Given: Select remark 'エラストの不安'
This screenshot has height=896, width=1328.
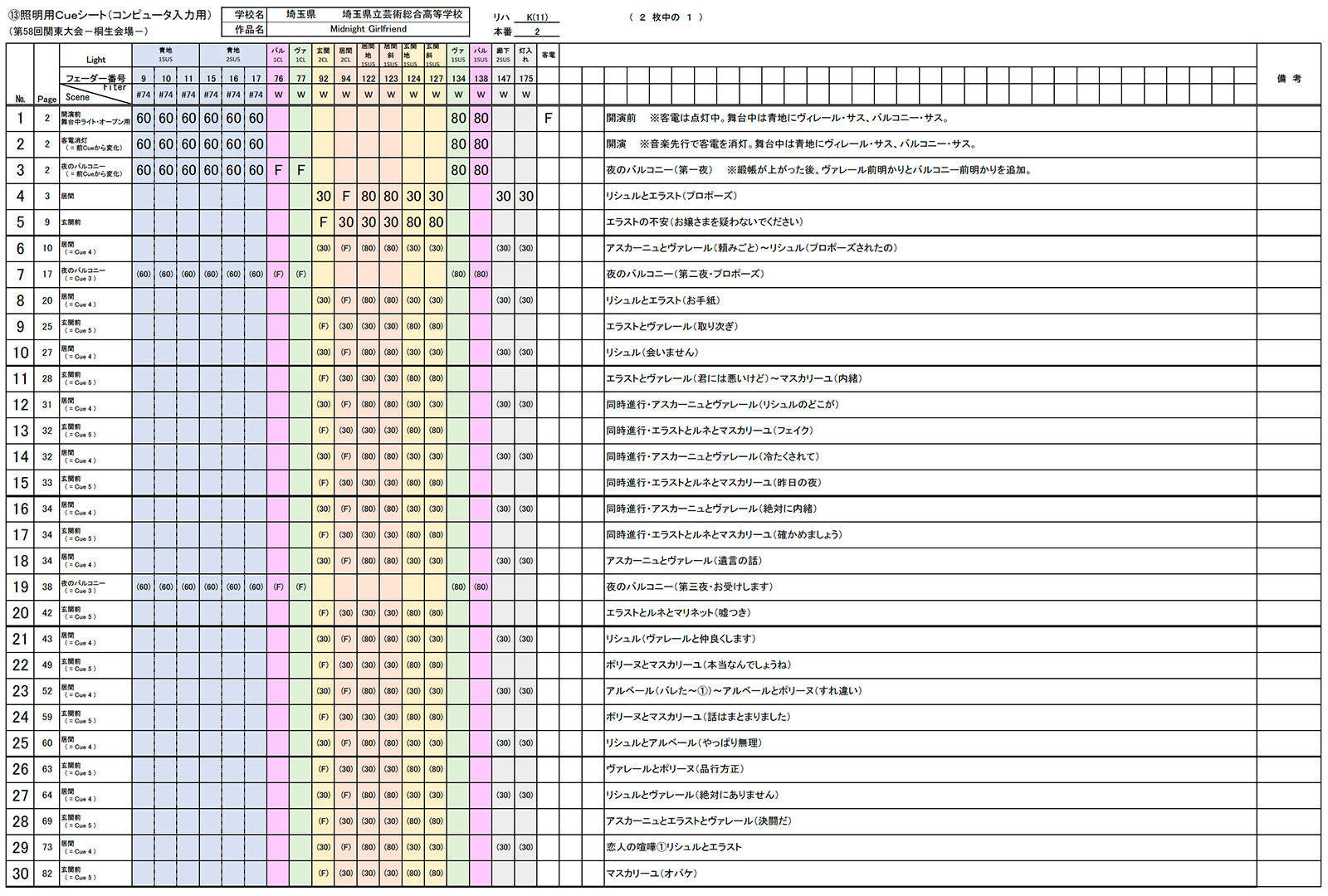Looking at the screenshot, I should pos(705,222).
